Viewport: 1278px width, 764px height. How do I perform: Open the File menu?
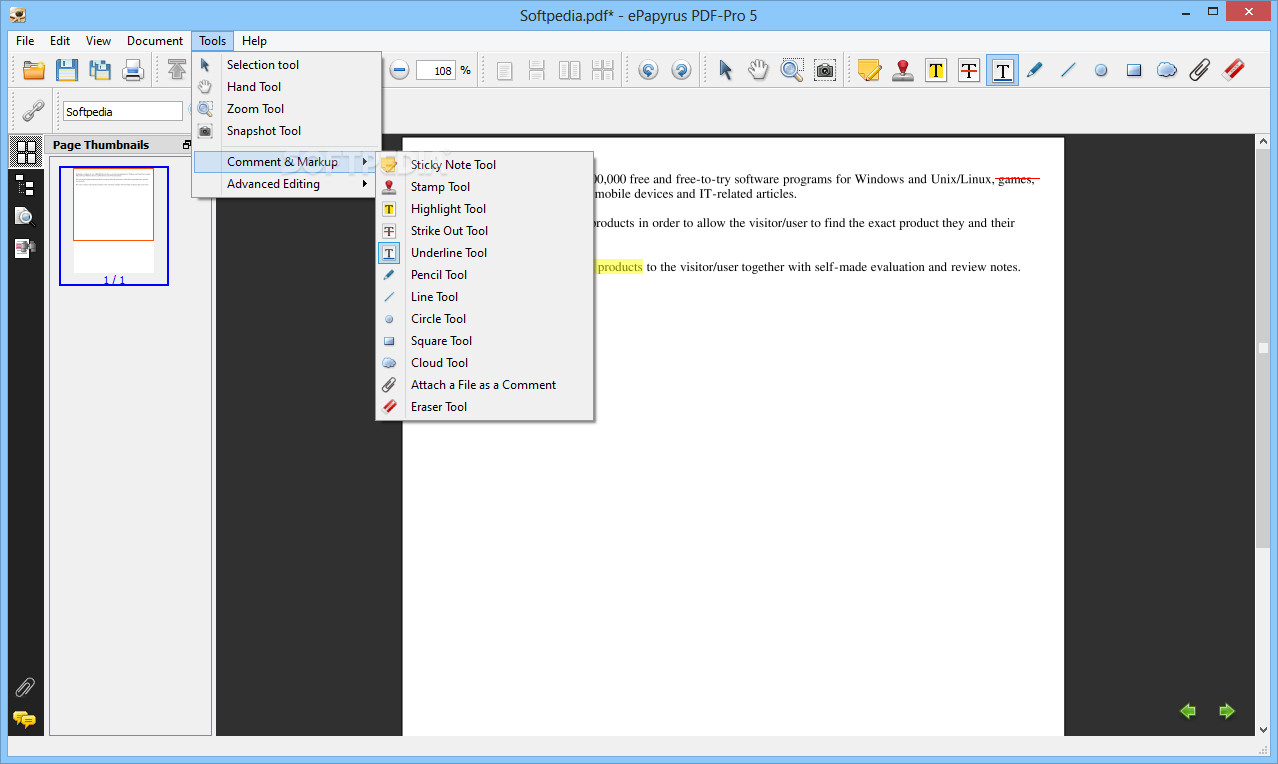25,41
